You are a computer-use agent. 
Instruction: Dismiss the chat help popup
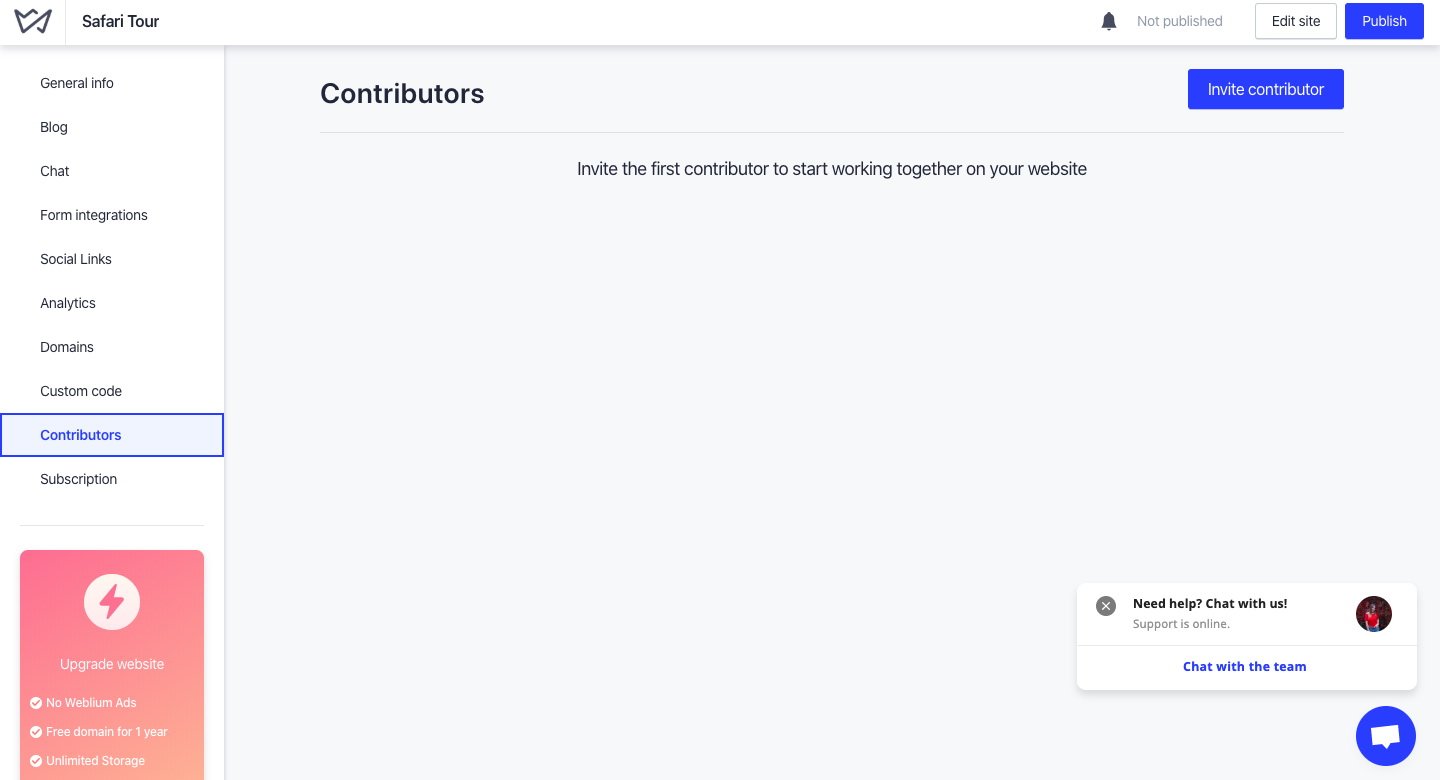coord(1105,606)
